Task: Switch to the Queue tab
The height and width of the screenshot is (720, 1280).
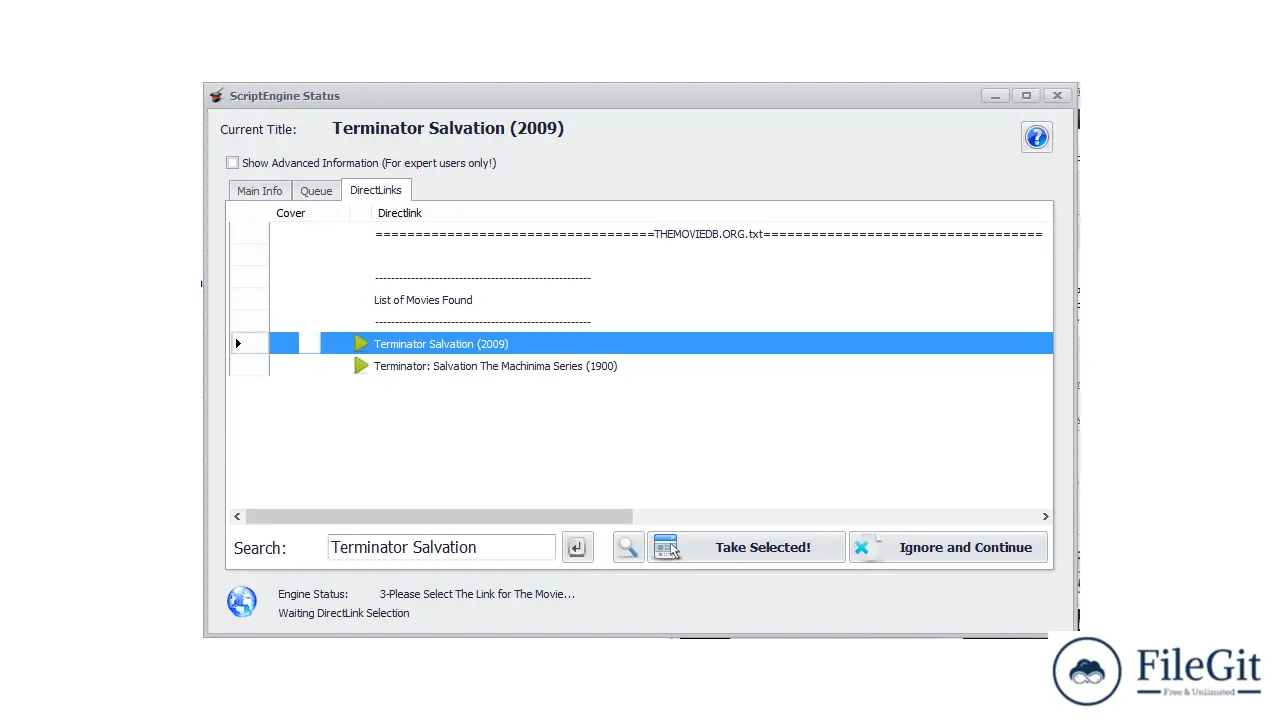Action: click(x=316, y=191)
